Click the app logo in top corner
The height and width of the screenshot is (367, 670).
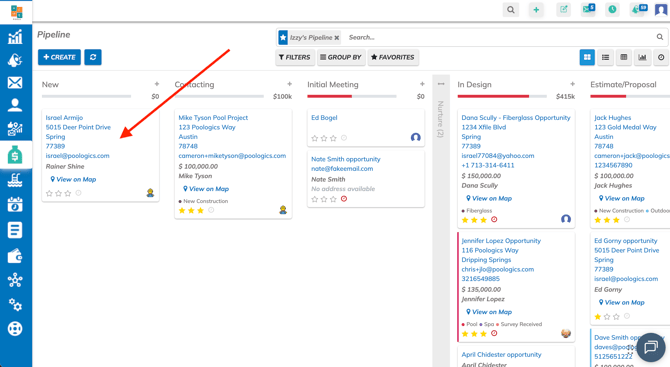(16, 12)
